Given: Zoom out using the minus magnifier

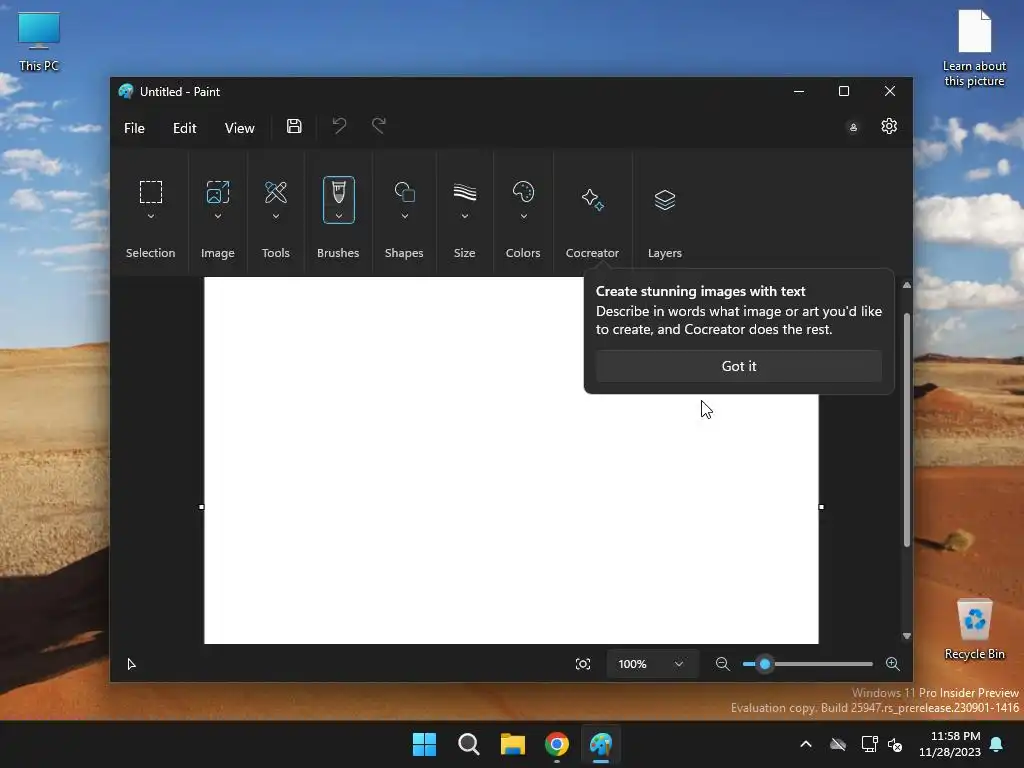Looking at the screenshot, I should click(722, 664).
